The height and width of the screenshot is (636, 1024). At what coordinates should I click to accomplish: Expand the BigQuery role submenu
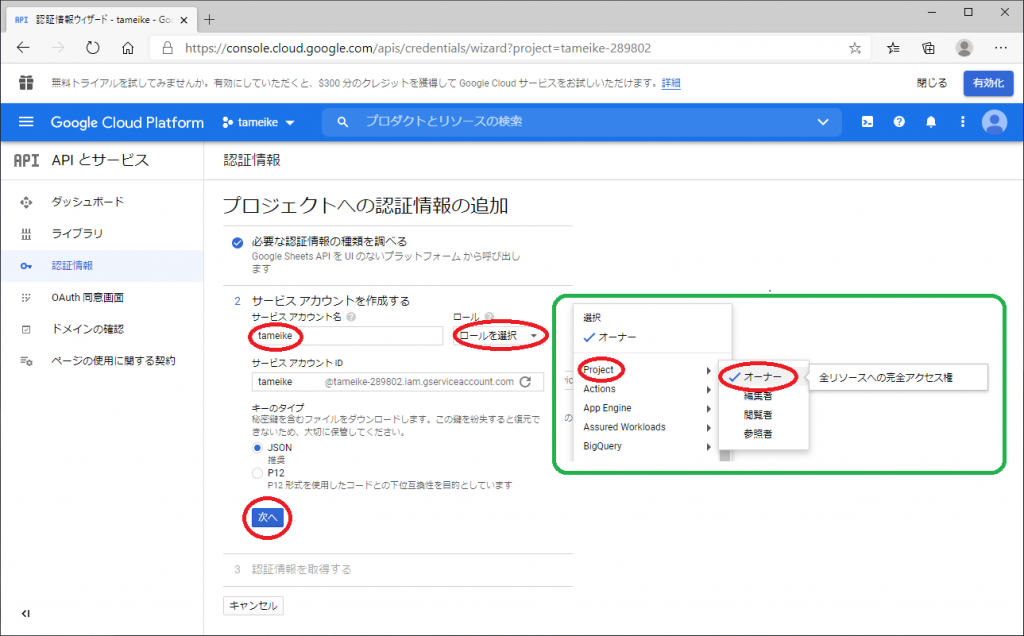(x=645, y=446)
